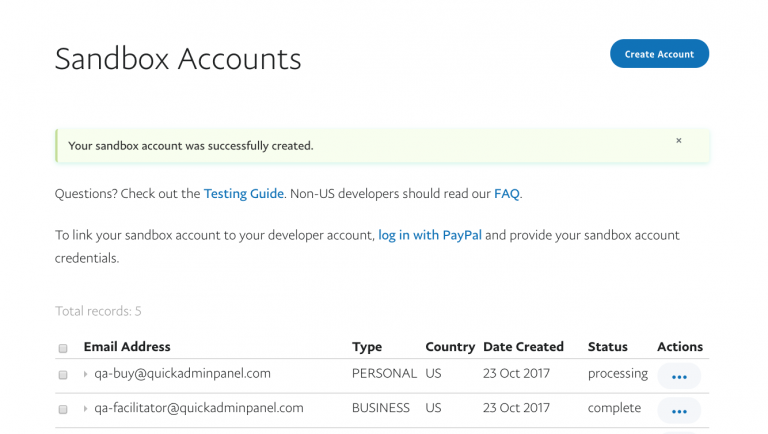
Task: Click the Actions column header
Action: click(x=680, y=347)
